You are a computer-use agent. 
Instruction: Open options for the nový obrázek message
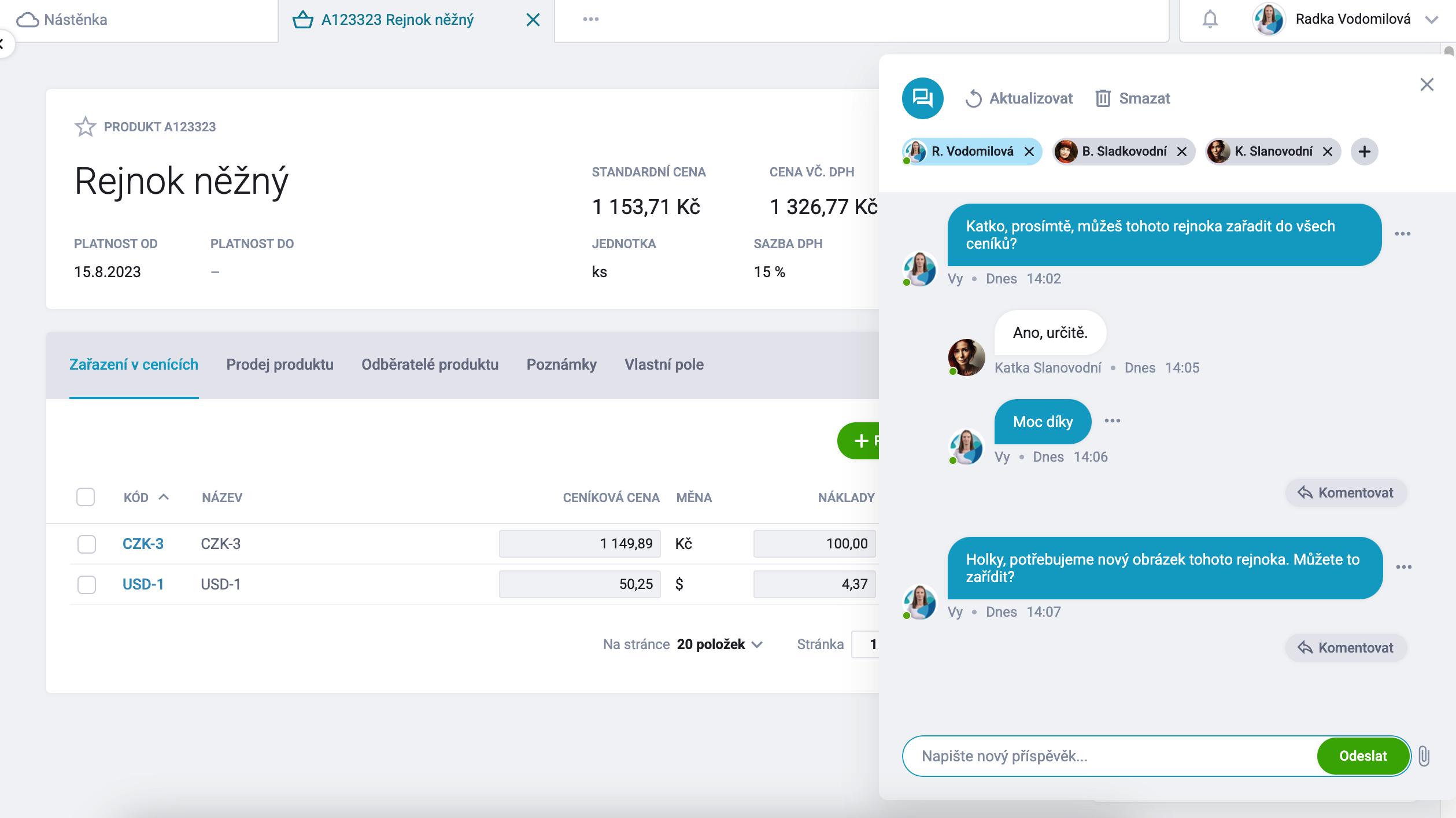pyautogui.click(x=1403, y=567)
